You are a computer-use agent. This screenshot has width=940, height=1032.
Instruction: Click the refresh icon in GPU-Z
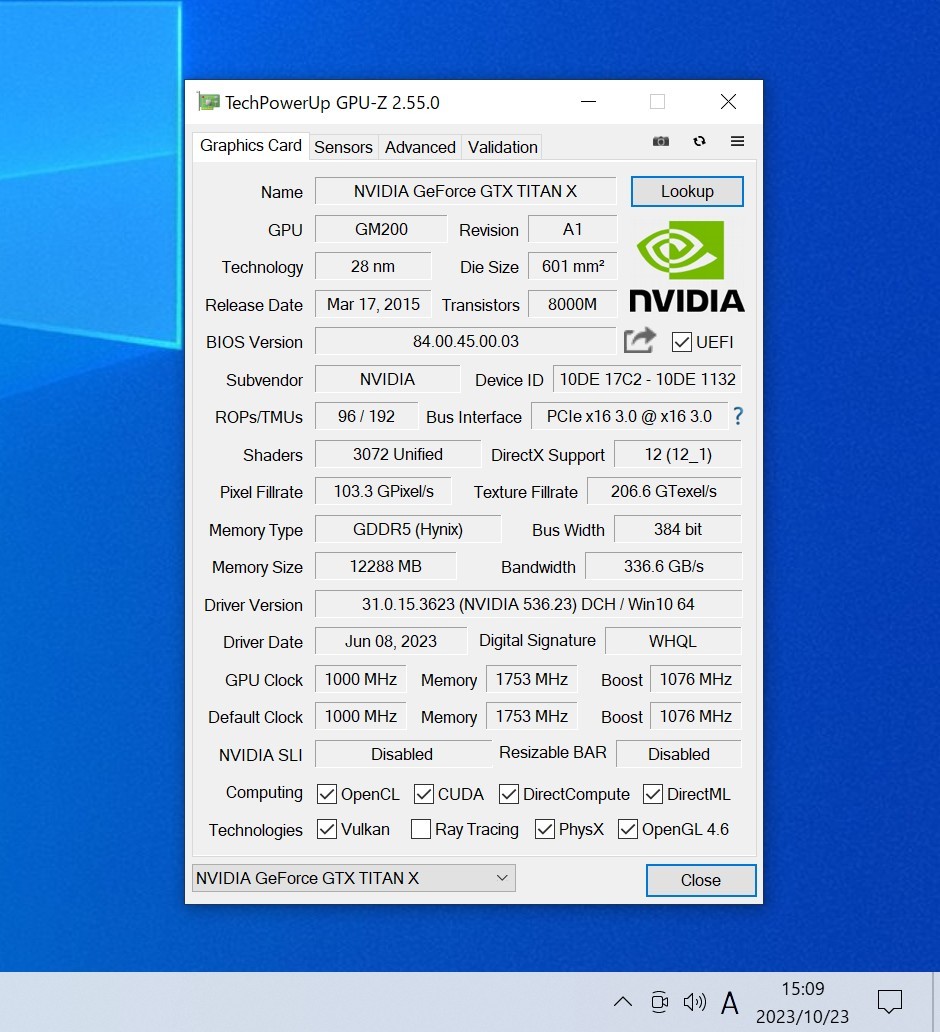point(699,141)
